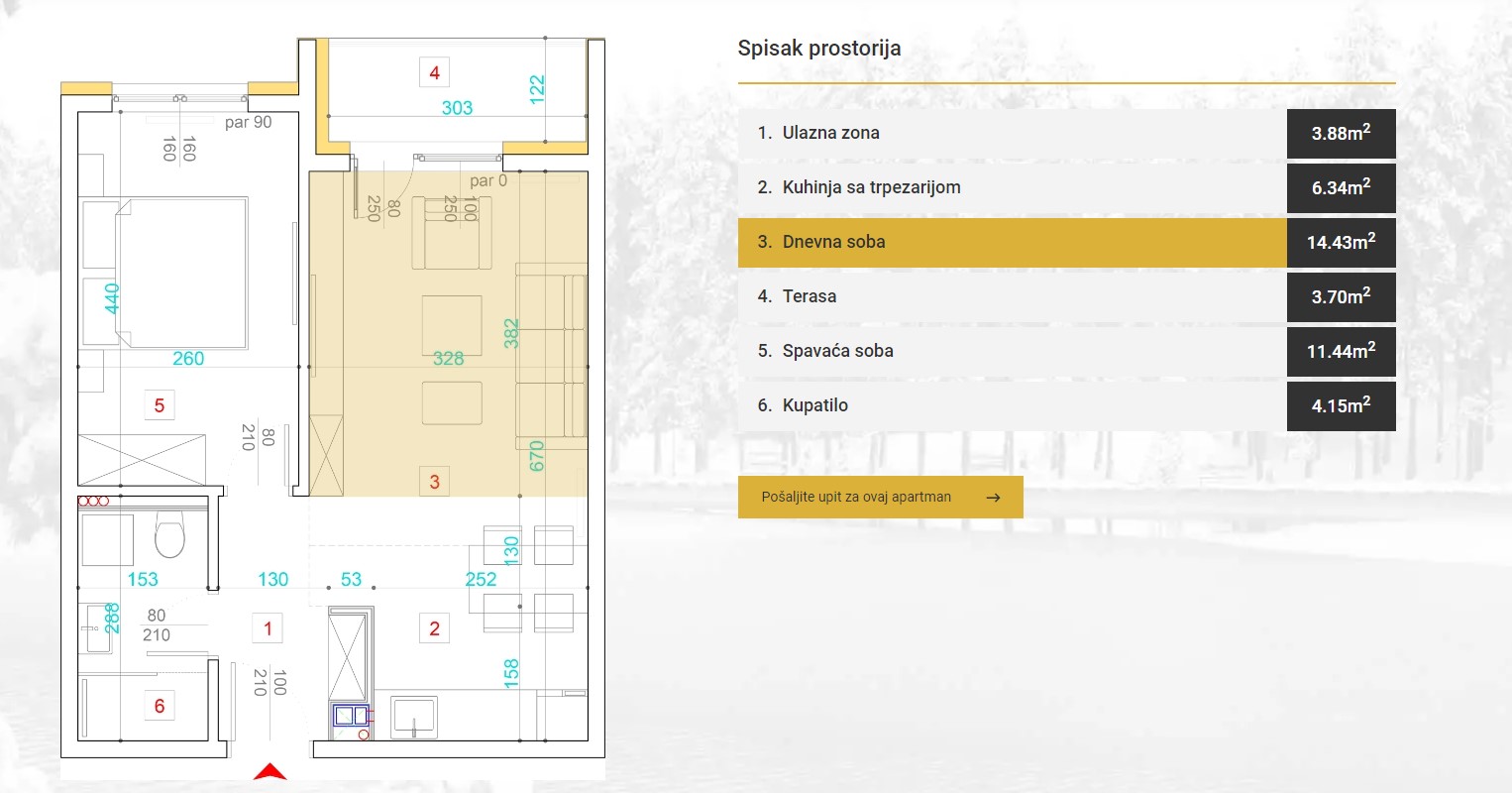Click the 3.88m² area value
This screenshot has height=793, width=1512.
1341,134
